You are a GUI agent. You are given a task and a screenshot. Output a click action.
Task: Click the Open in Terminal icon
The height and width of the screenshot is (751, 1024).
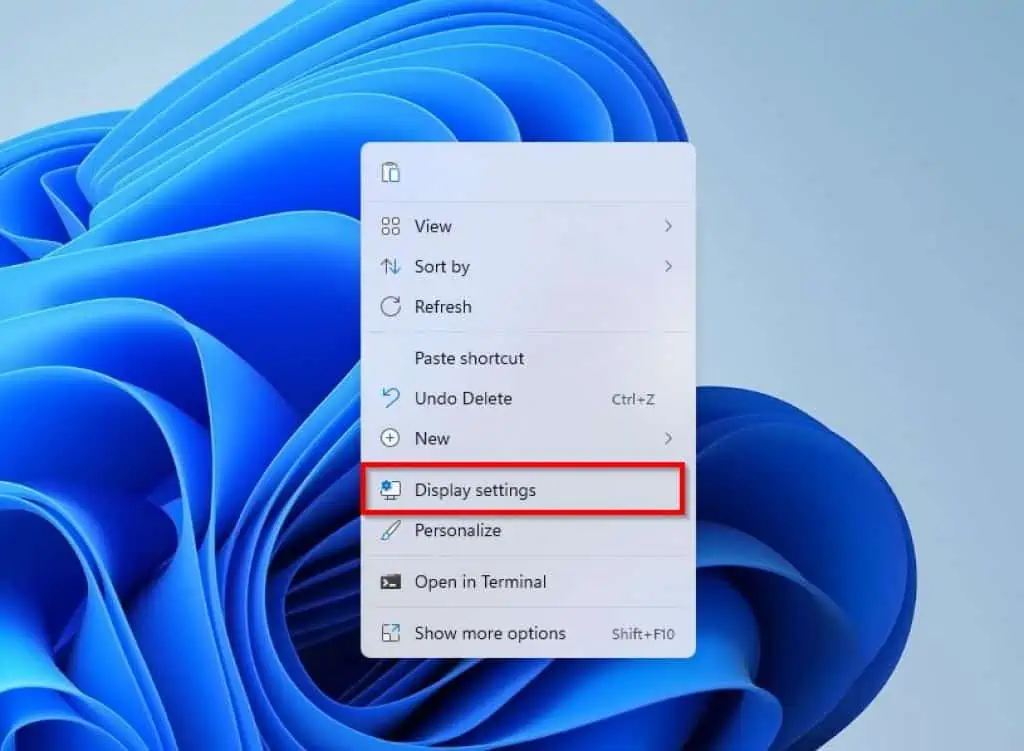tap(390, 582)
